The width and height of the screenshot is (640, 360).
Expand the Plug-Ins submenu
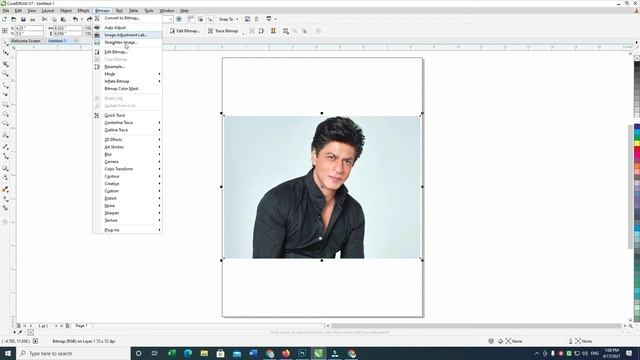127,230
